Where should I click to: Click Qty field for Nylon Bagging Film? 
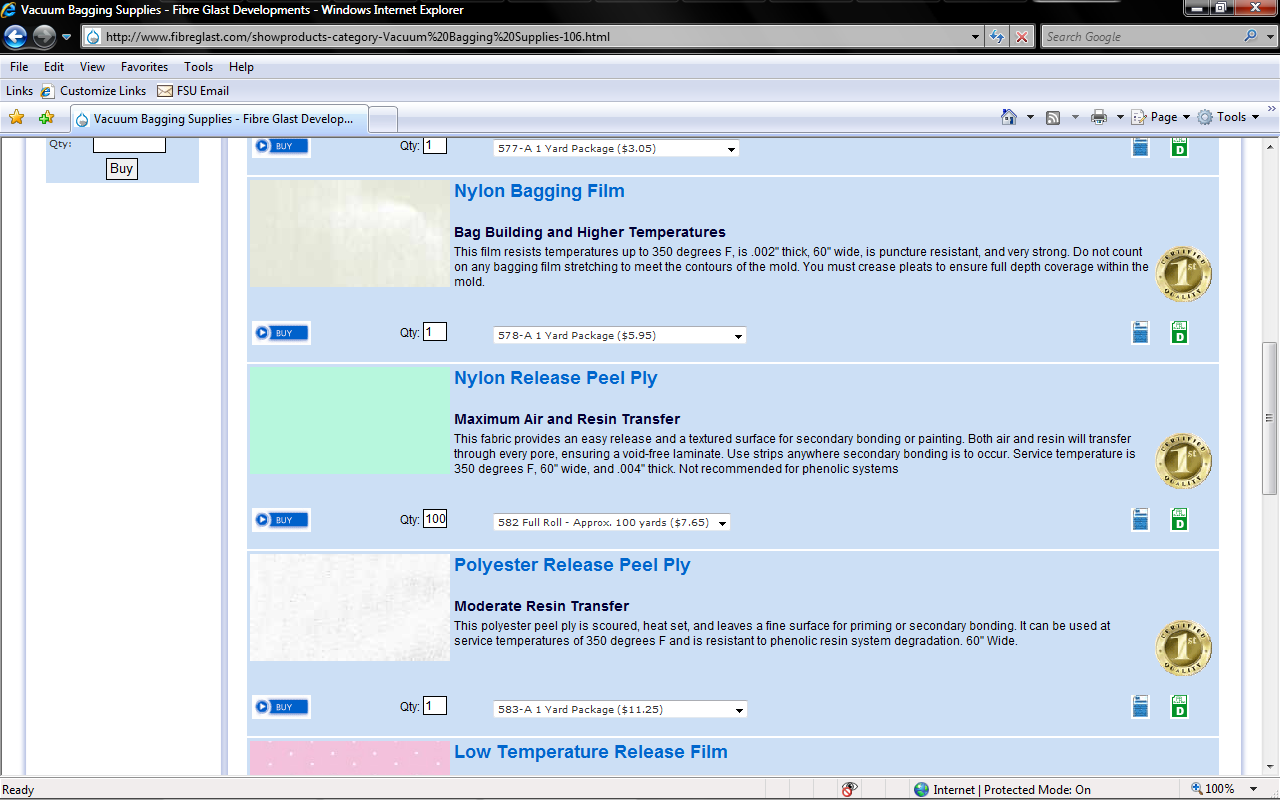tap(435, 332)
